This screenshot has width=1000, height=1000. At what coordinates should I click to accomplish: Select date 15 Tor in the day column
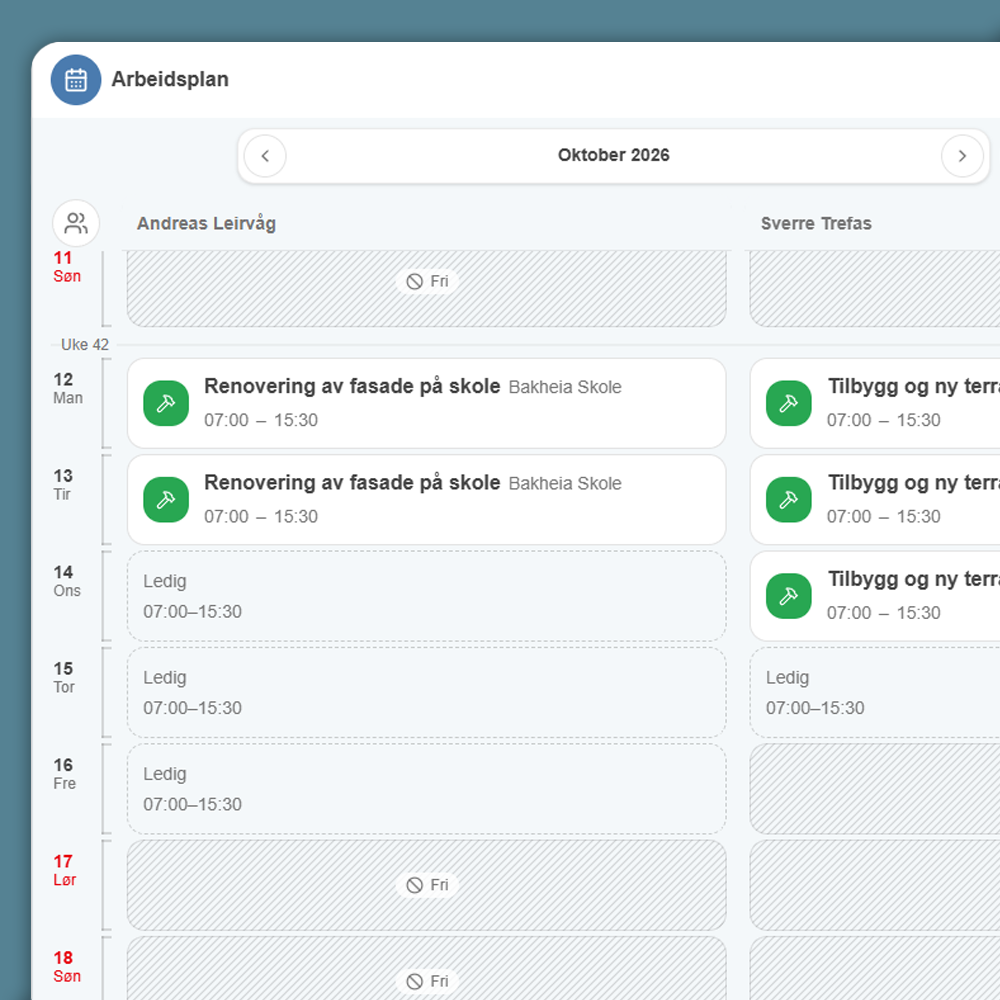coord(64,677)
